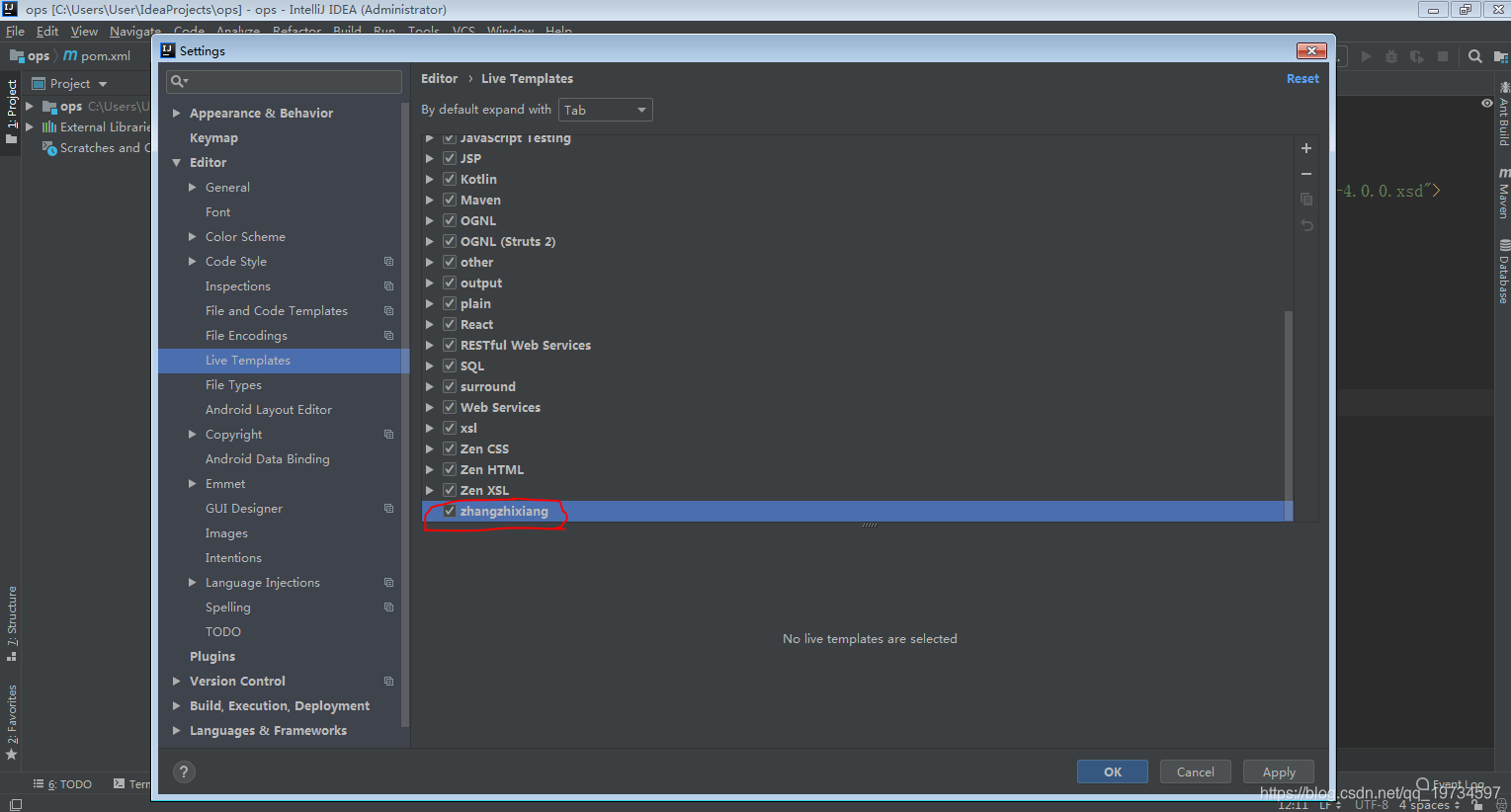
Task: Select Plugins in settings tree
Action: pyautogui.click(x=212, y=657)
